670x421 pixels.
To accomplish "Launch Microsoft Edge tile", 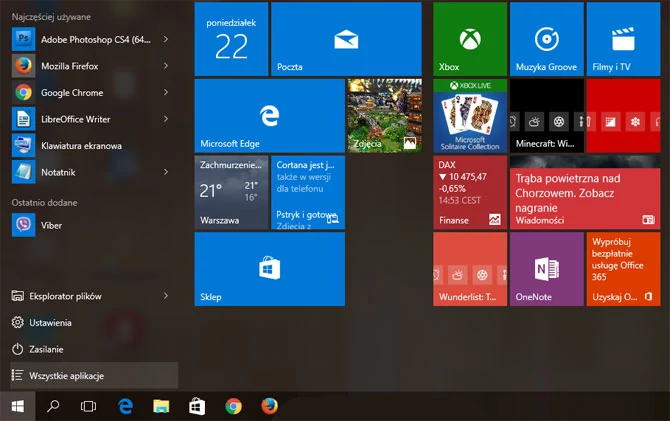I will click(270, 115).
